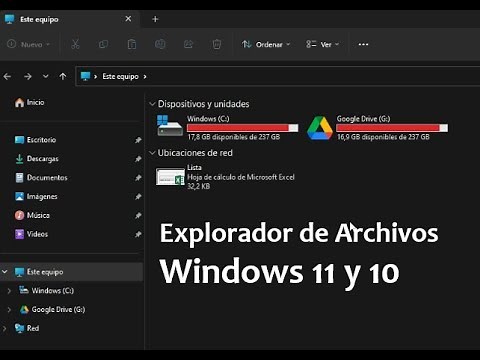Unpin Escritorio using its pin icon
This screenshot has height=360, width=480.
(138, 140)
